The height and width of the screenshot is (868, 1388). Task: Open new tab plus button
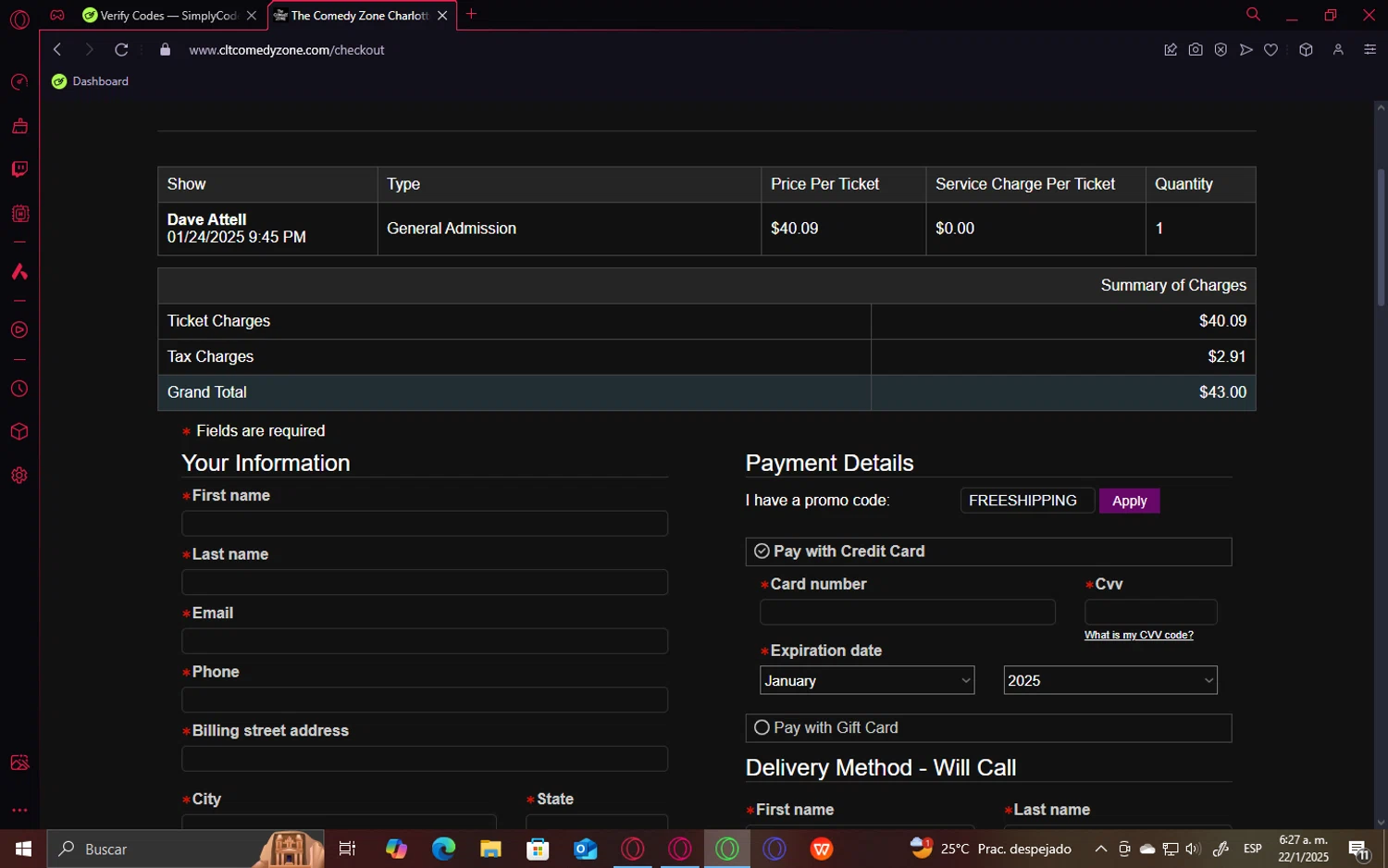[471, 14]
